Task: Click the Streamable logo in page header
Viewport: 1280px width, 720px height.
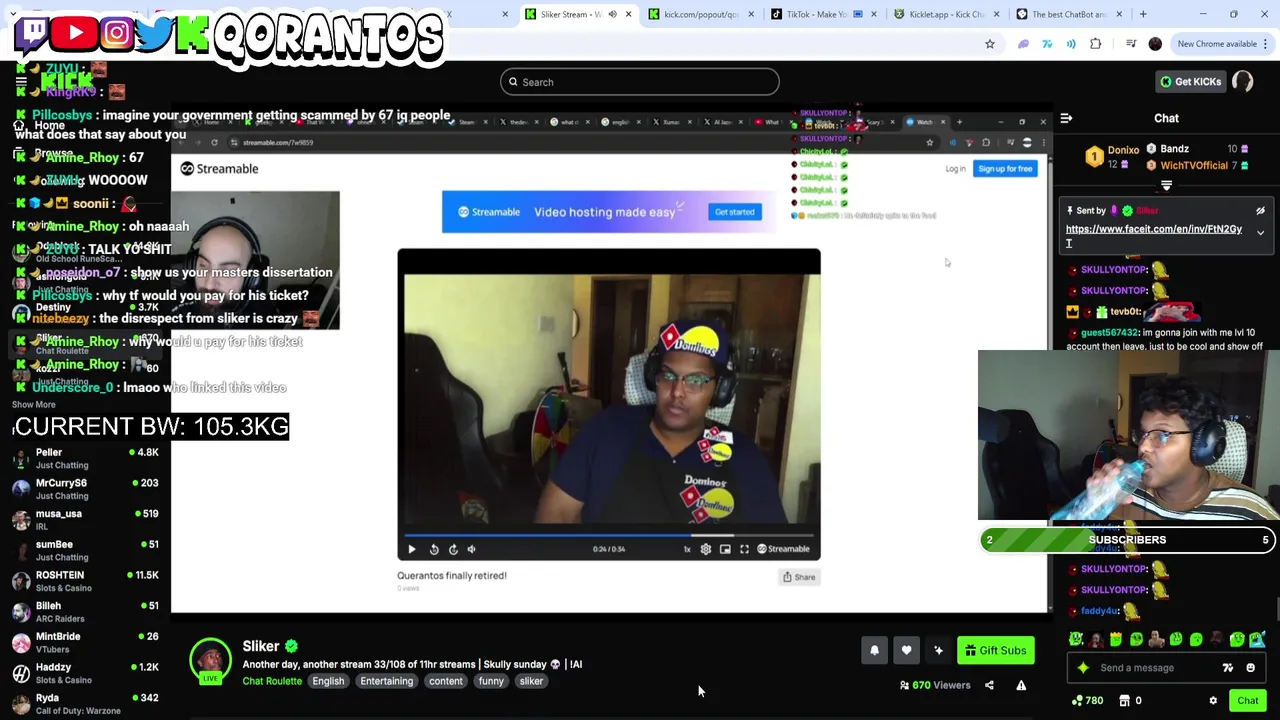Action: 219,169
